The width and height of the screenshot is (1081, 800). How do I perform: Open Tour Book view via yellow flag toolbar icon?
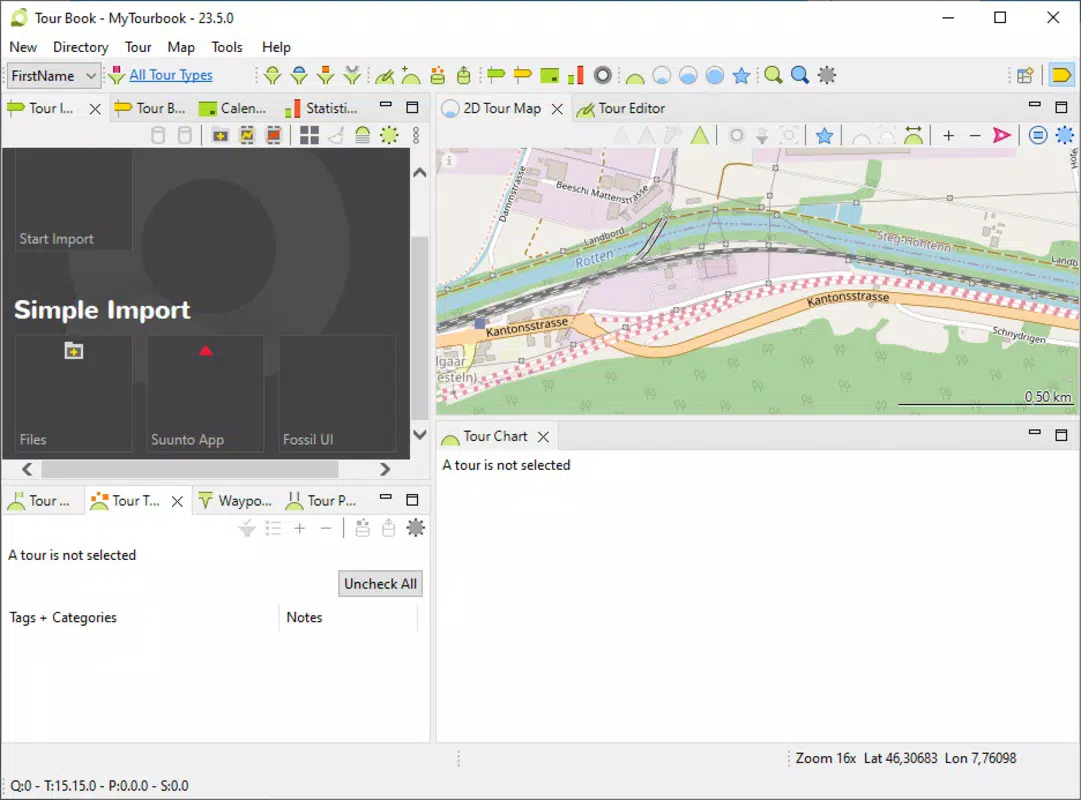(523, 75)
